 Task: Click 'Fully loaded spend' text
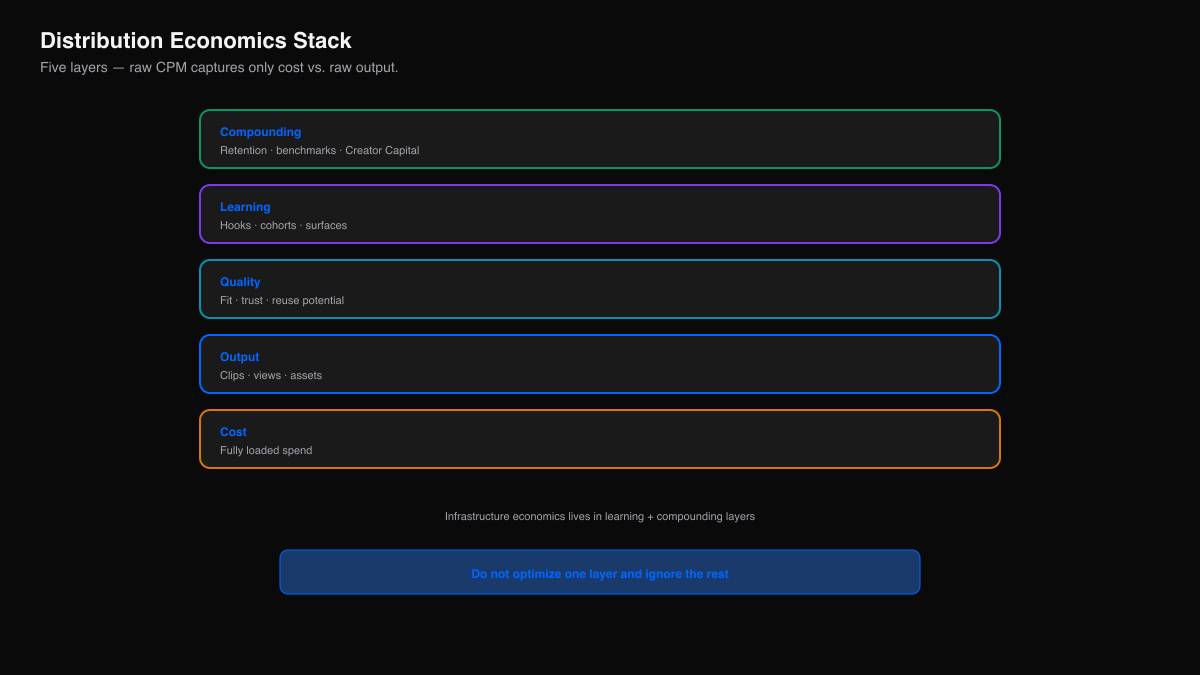(266, 450)
